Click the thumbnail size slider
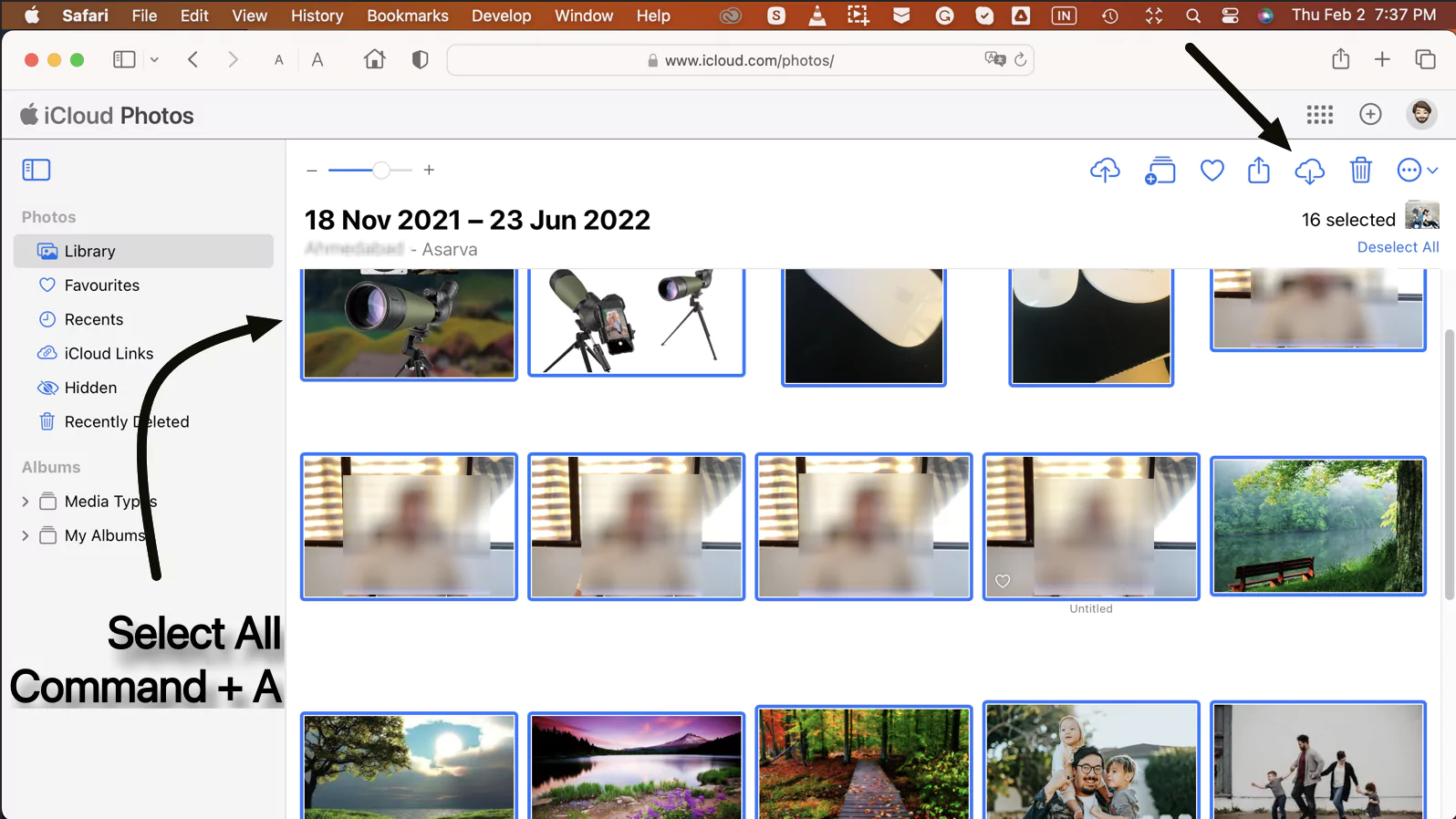The height and width of the screenshot is (819, 1456). point(371,171)
